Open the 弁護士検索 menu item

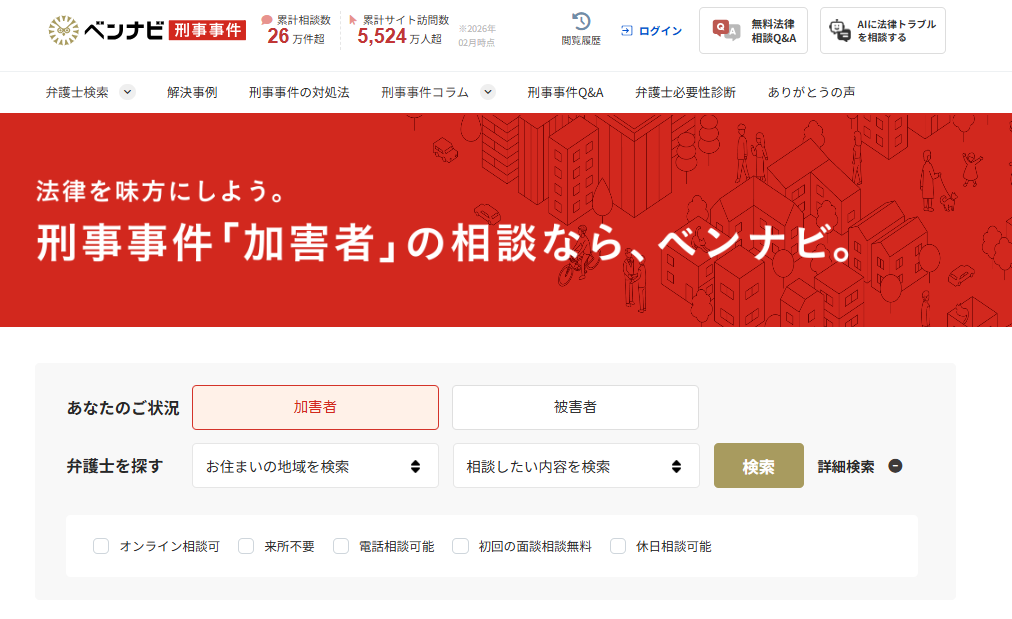pos(77,92)
